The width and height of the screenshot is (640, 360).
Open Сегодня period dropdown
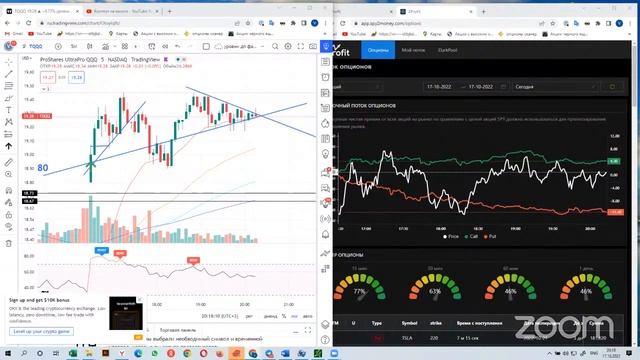click(x=555, y=87)
